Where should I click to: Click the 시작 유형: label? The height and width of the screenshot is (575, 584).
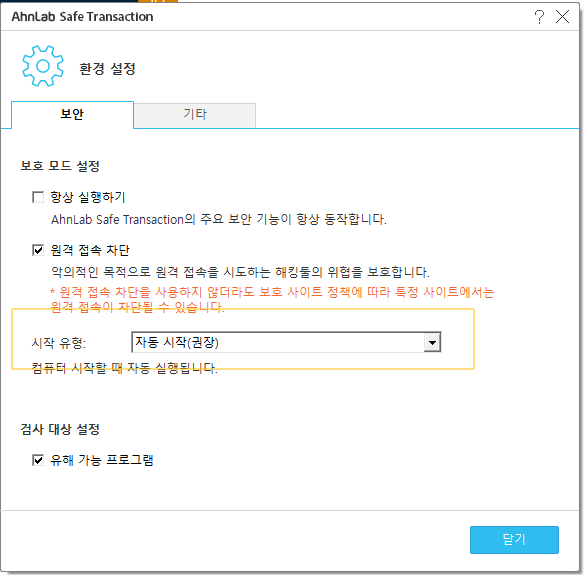[59, 343]
